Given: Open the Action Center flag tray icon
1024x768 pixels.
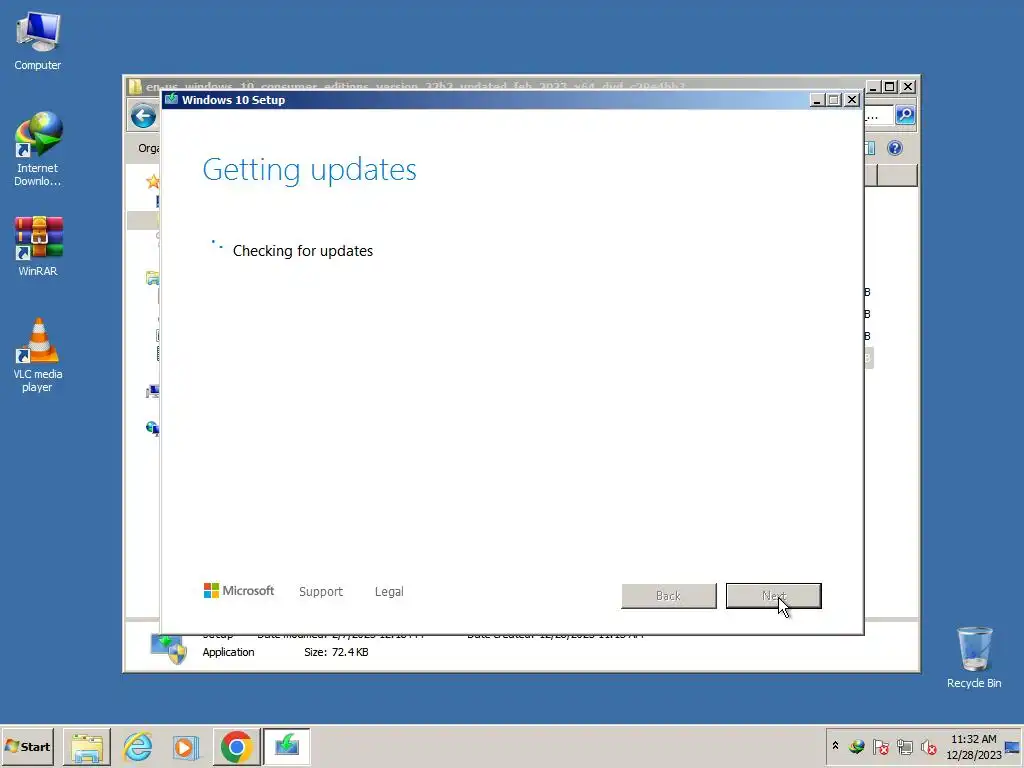Looking at the screenshot, I should point(881,746).
